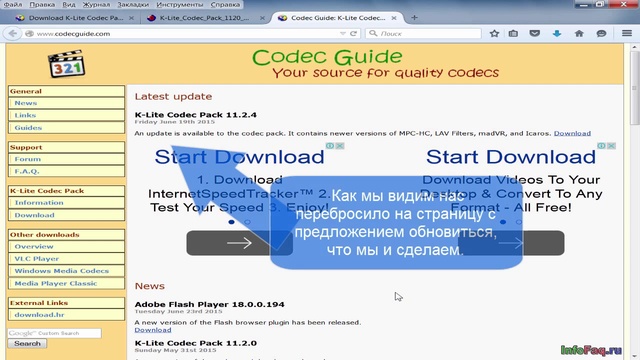Click the Codec Guide header title
Image resolution: width=640 pixels, height=360 pixels.
pos(327,57)
